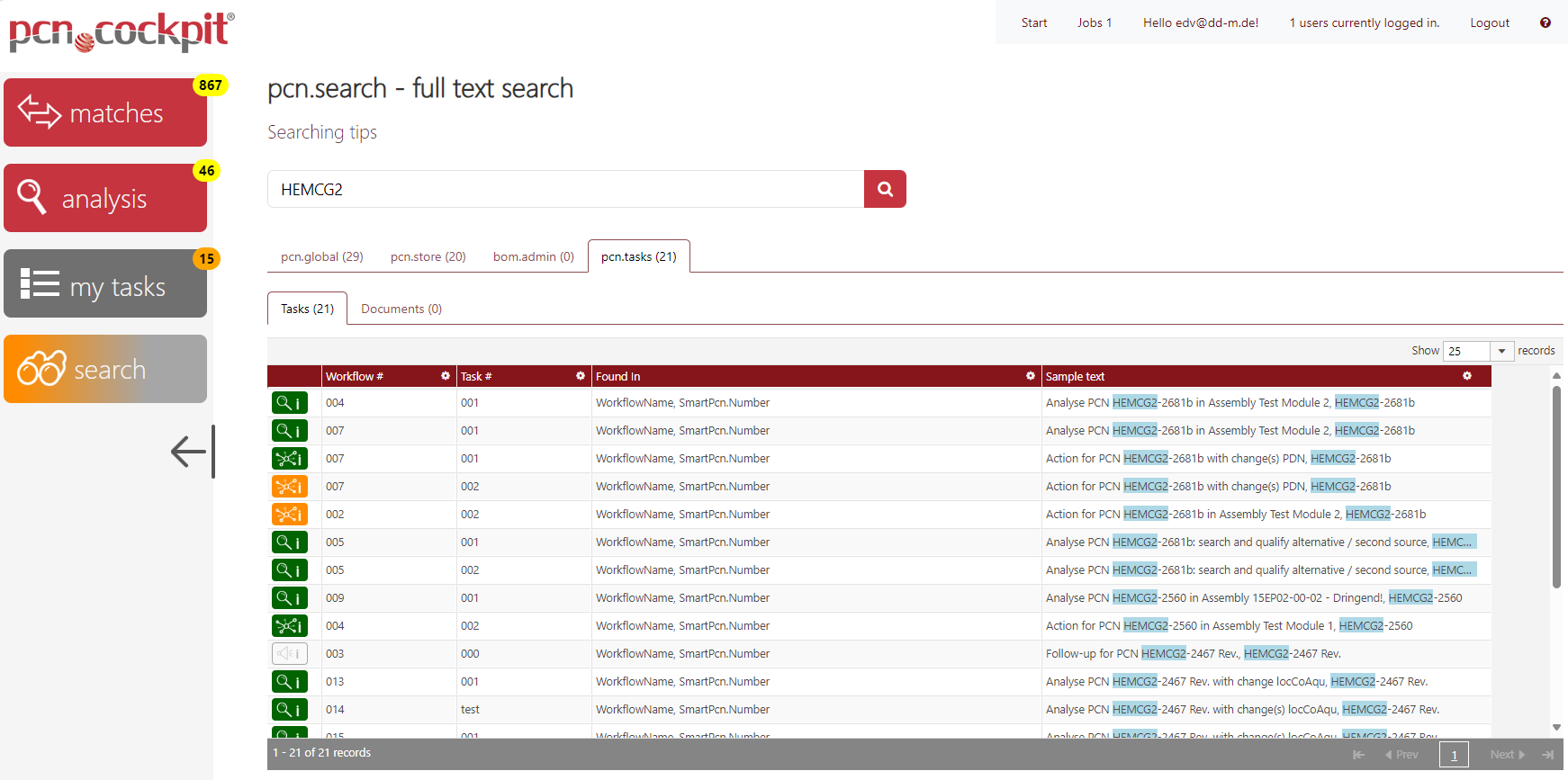Open orange action icon for workflow 002 task 002
Viewport: 1568px width, 780px height.
pos(290,515)
